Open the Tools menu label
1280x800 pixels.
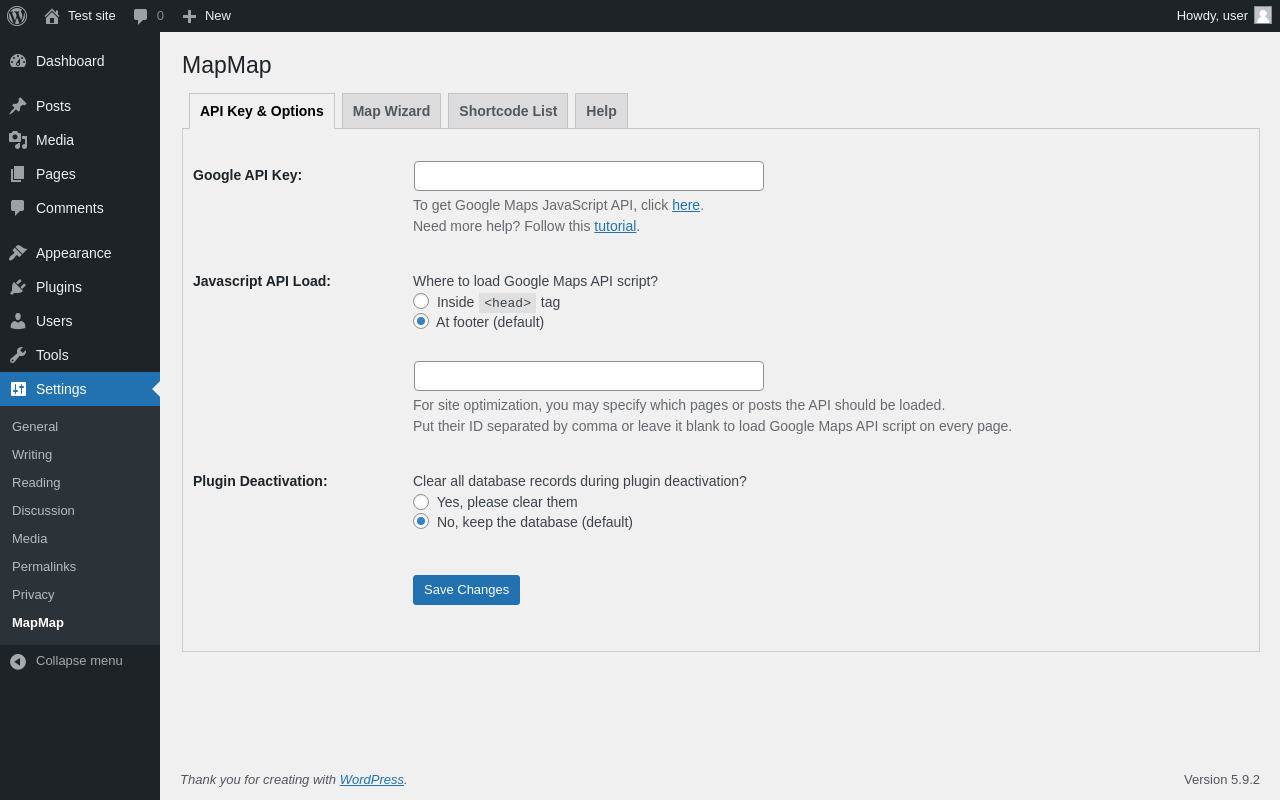(x=52, y=355)
